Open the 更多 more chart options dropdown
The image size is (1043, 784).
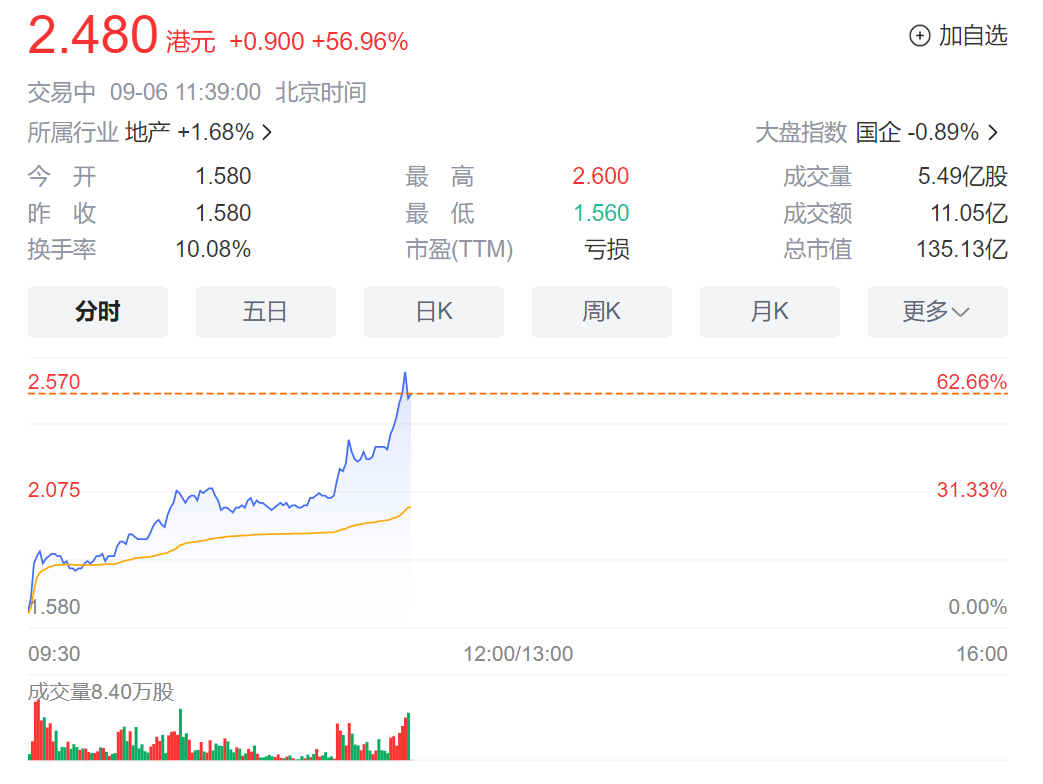(x=937, y=312)
